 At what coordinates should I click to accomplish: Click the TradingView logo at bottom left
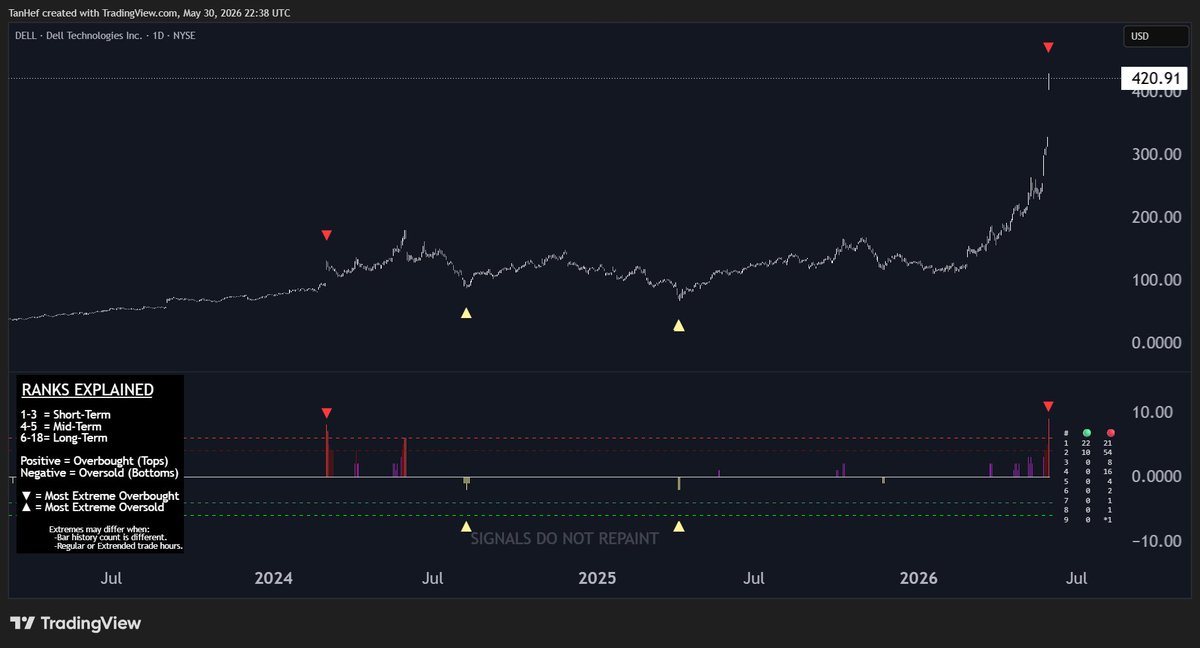pyautogui.click(x=75, y=623)
